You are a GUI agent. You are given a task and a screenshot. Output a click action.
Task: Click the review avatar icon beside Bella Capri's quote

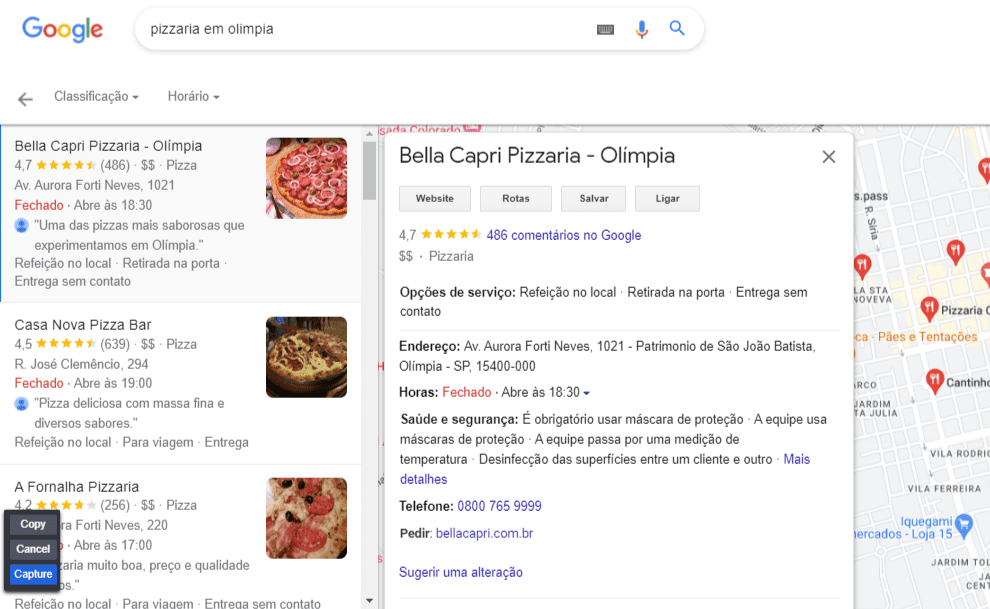point(22,225)
